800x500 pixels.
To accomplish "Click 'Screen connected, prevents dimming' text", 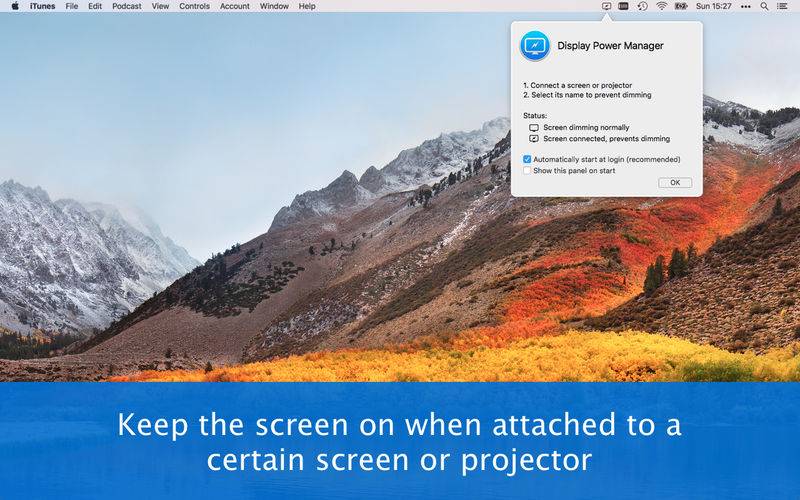I will 607,139.
